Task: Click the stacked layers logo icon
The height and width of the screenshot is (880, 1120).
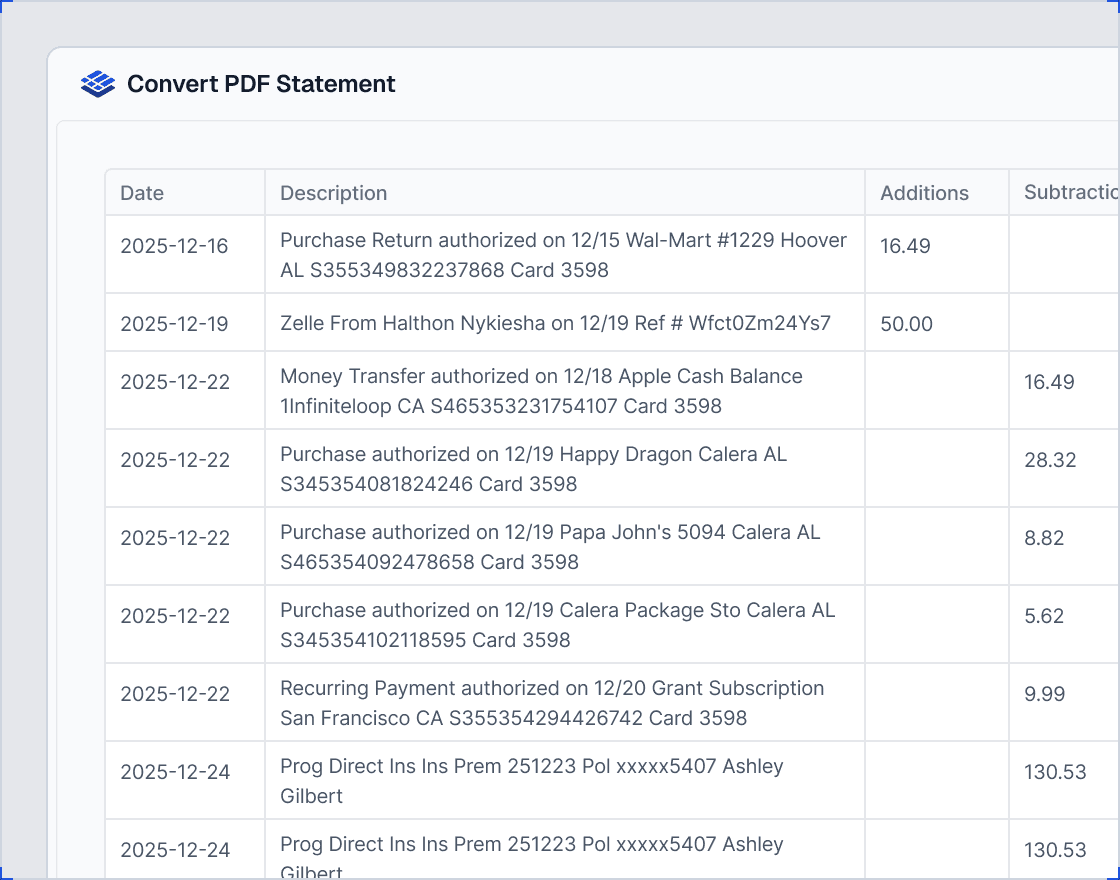Action: pyautogui.click(x=98, y=84)
